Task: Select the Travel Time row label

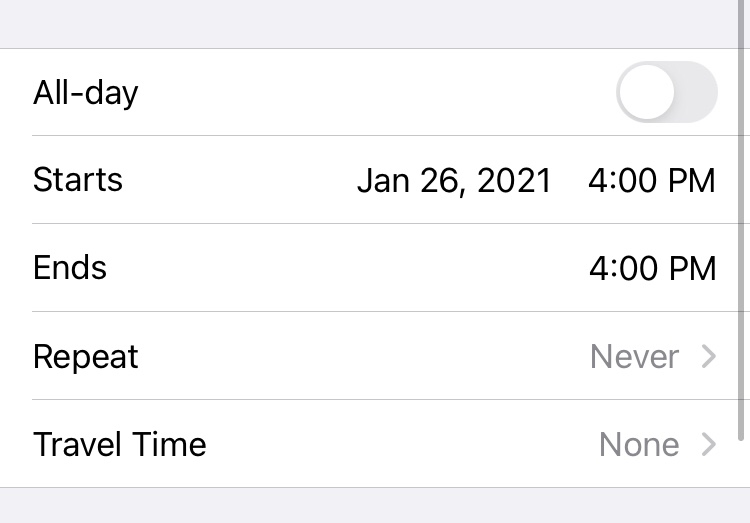Action: (120, 444)
